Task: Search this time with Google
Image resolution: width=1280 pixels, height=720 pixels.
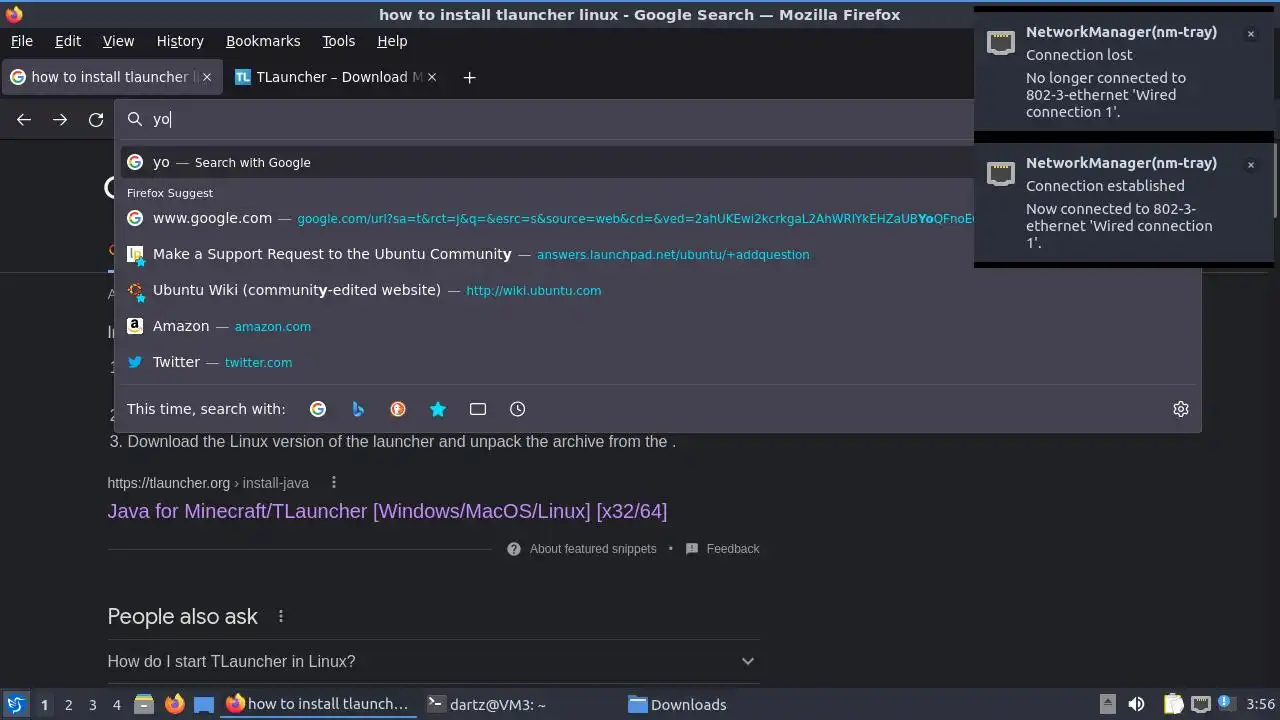Action: click(x=318, y=409)
